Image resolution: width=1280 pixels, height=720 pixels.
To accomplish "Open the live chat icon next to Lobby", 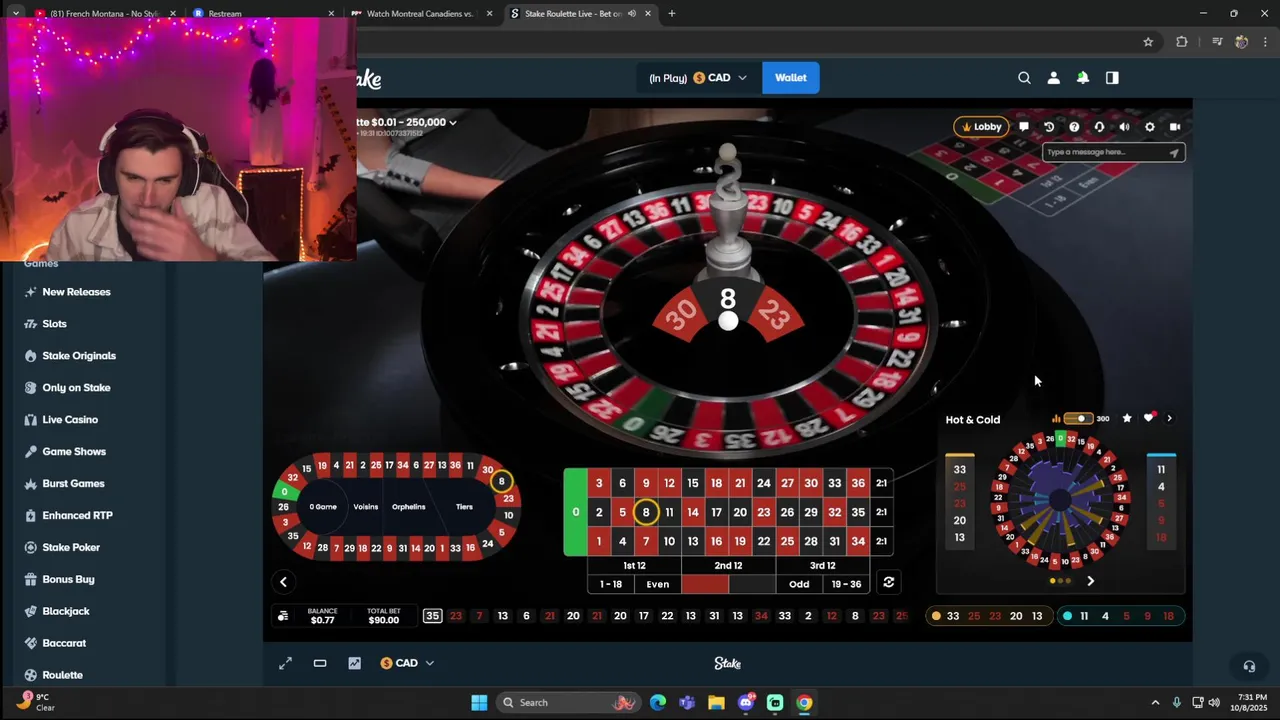I will coord(1024,127).
